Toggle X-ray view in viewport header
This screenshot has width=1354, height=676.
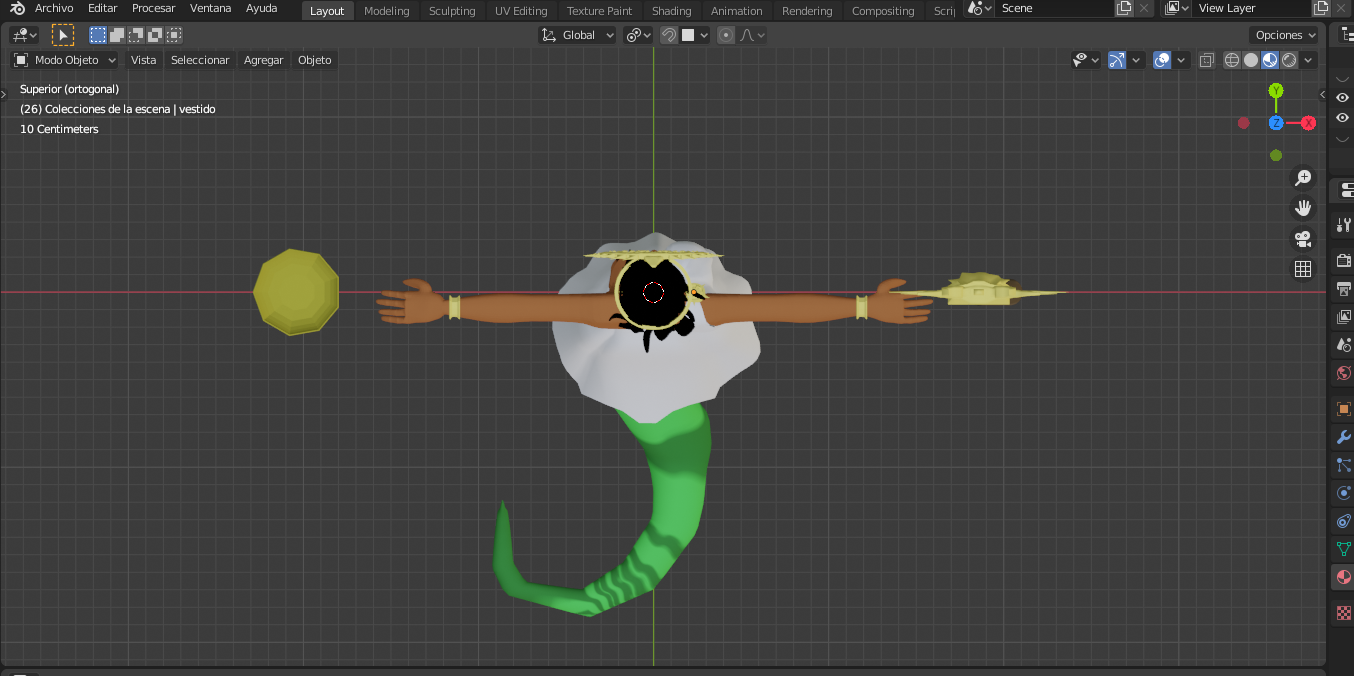1206,60
